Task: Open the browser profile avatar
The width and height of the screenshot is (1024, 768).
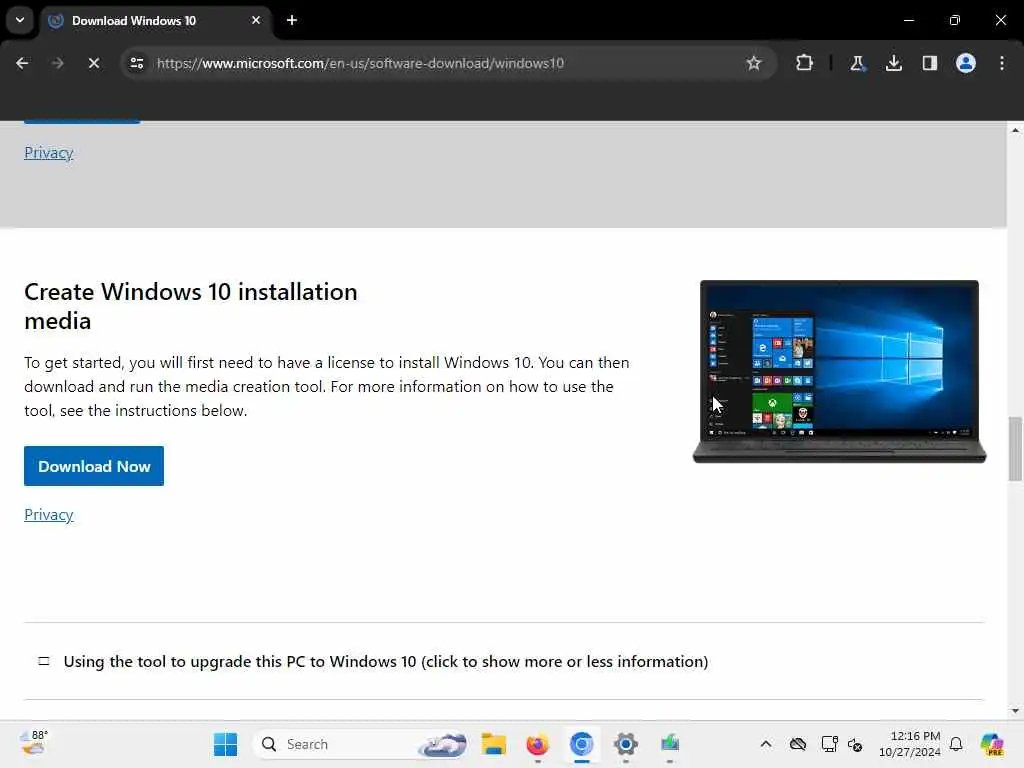Action: click(x=965, y=63)
